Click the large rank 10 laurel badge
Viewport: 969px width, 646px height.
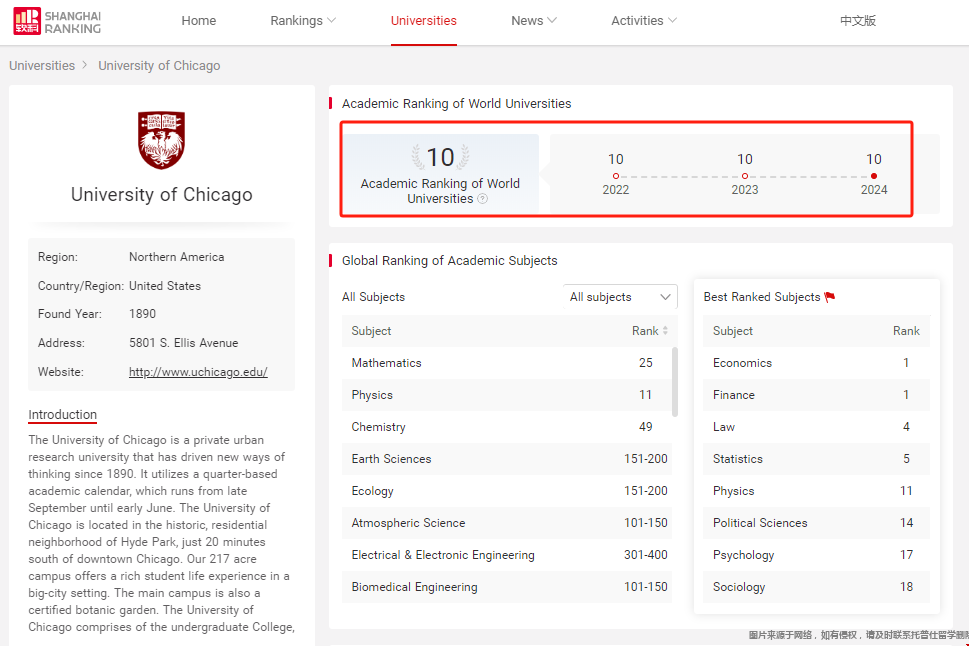pos(441,157)
